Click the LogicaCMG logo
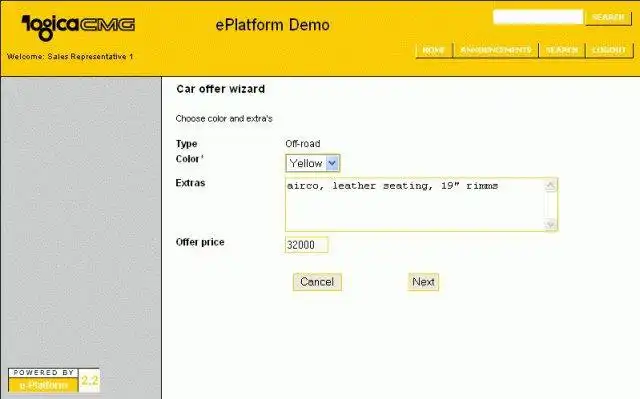The height and width of the screenshot is (399, 640). (x=78, y=27)
